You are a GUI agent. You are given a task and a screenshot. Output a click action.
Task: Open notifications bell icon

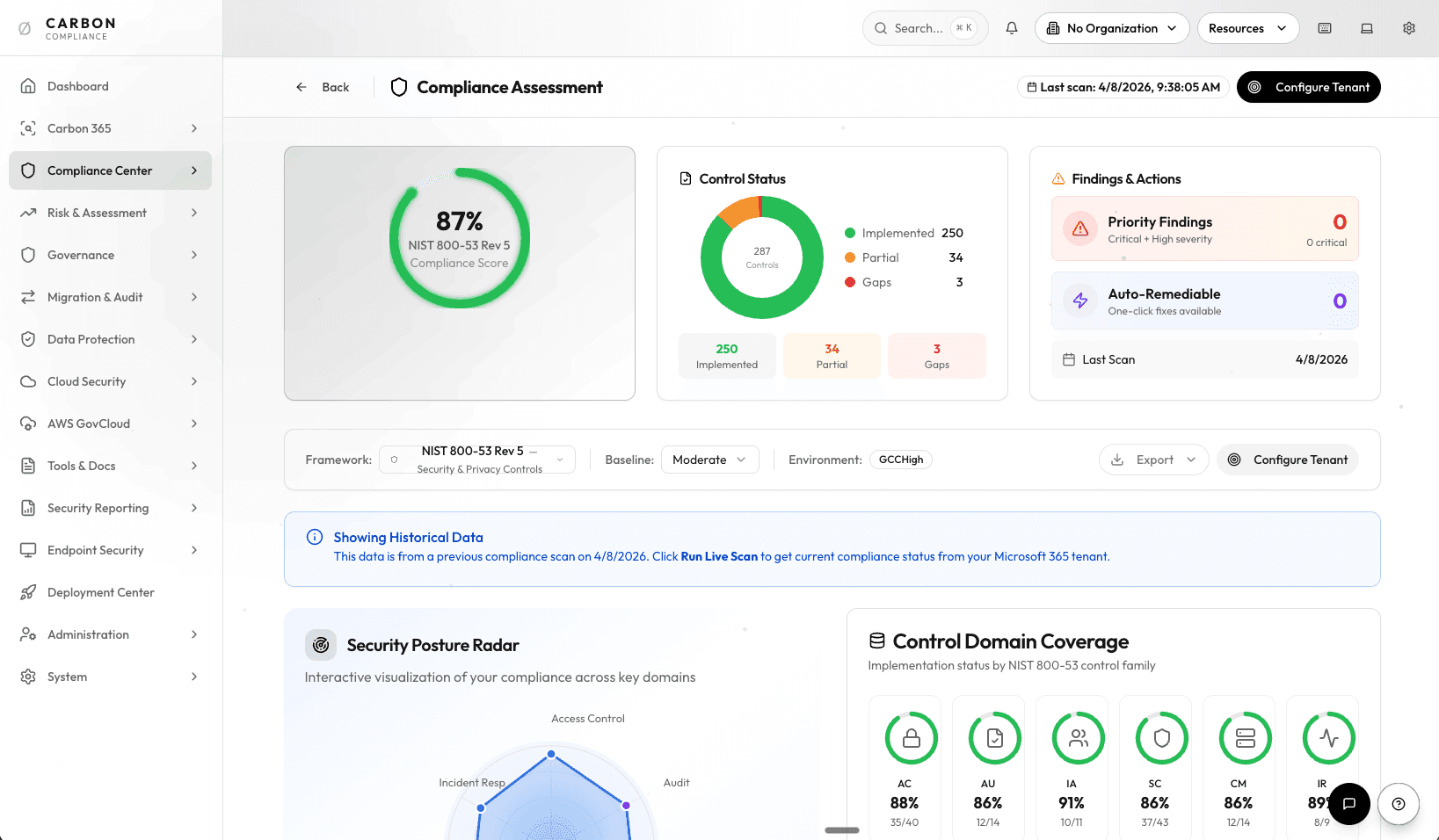pos(1012,28)
